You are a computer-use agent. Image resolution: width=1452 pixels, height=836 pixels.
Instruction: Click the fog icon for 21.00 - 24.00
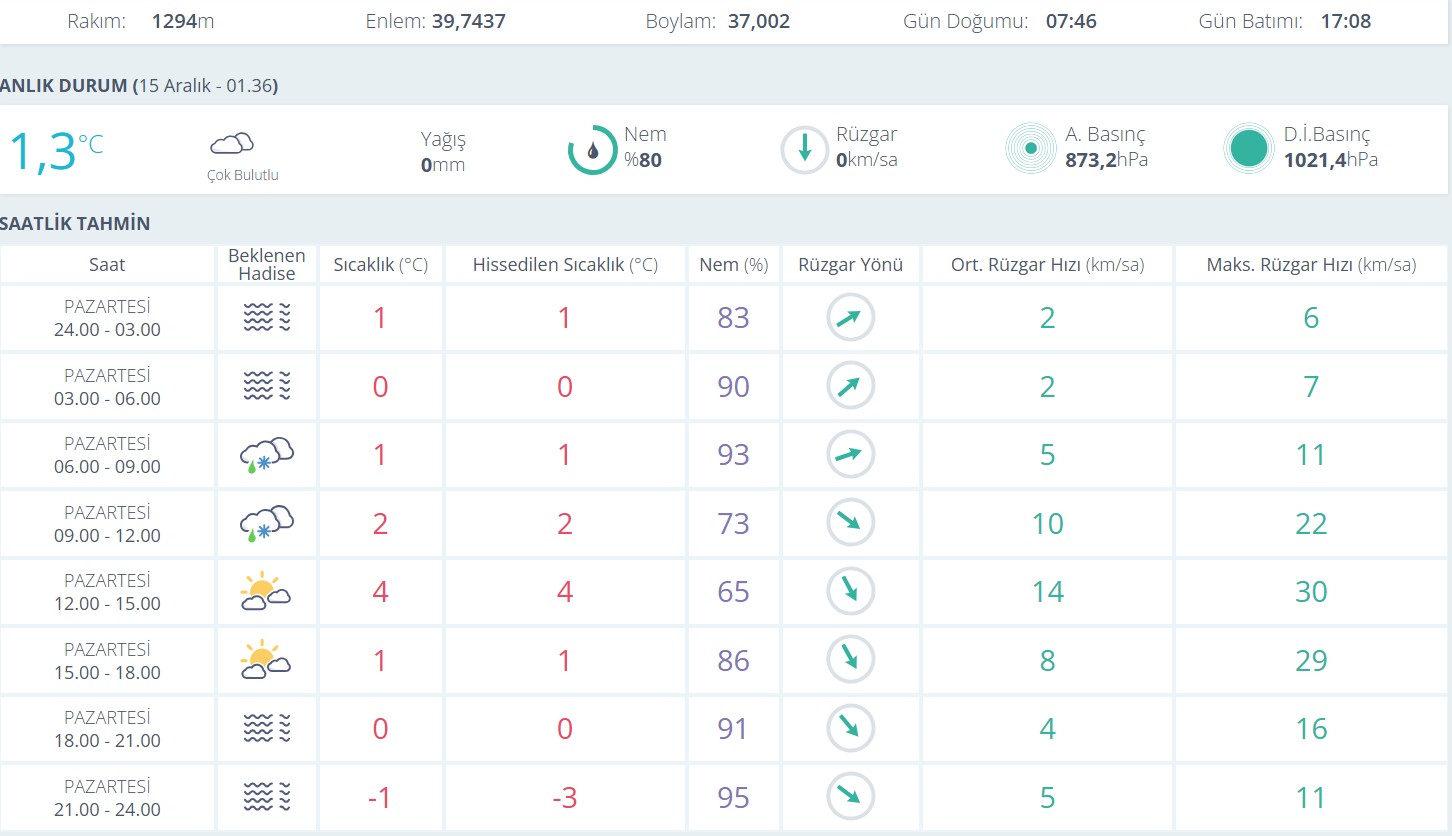coord(266,797)
